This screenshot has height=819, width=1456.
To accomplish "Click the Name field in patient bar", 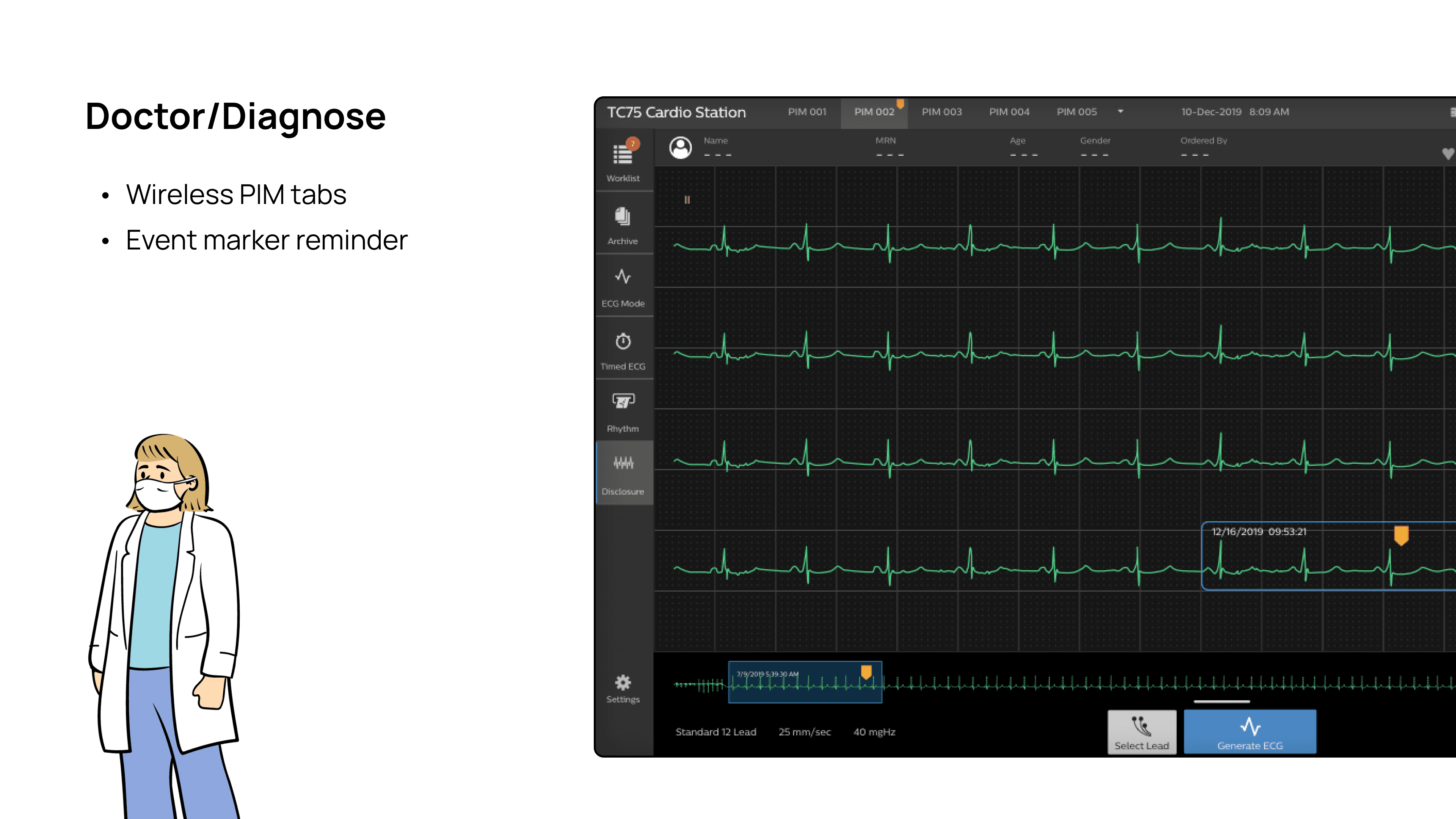I will click(717, 148).
